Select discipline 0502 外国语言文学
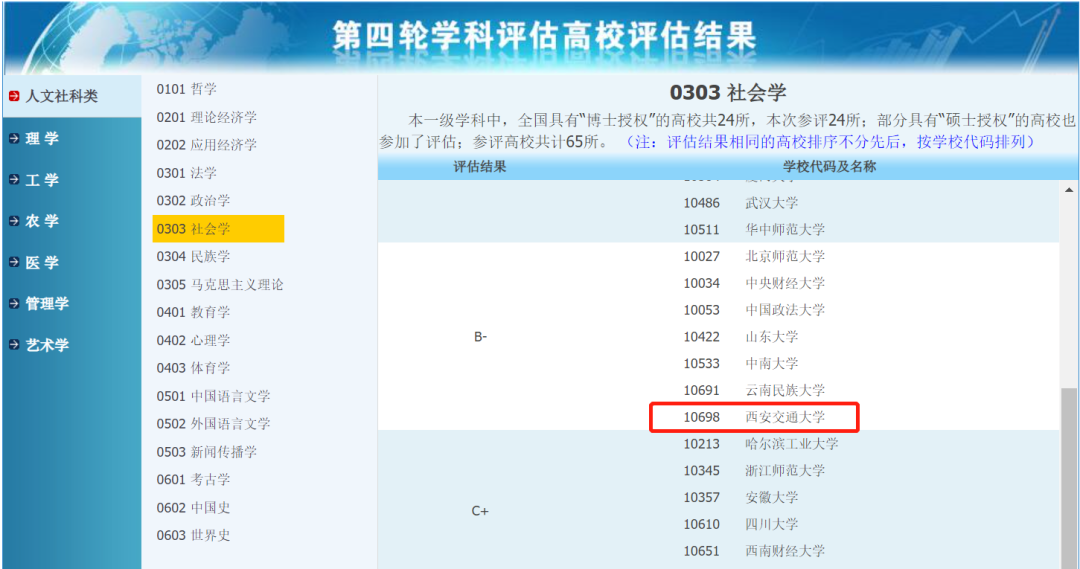This screenshot has width=1080, height=569. [214, 424]
